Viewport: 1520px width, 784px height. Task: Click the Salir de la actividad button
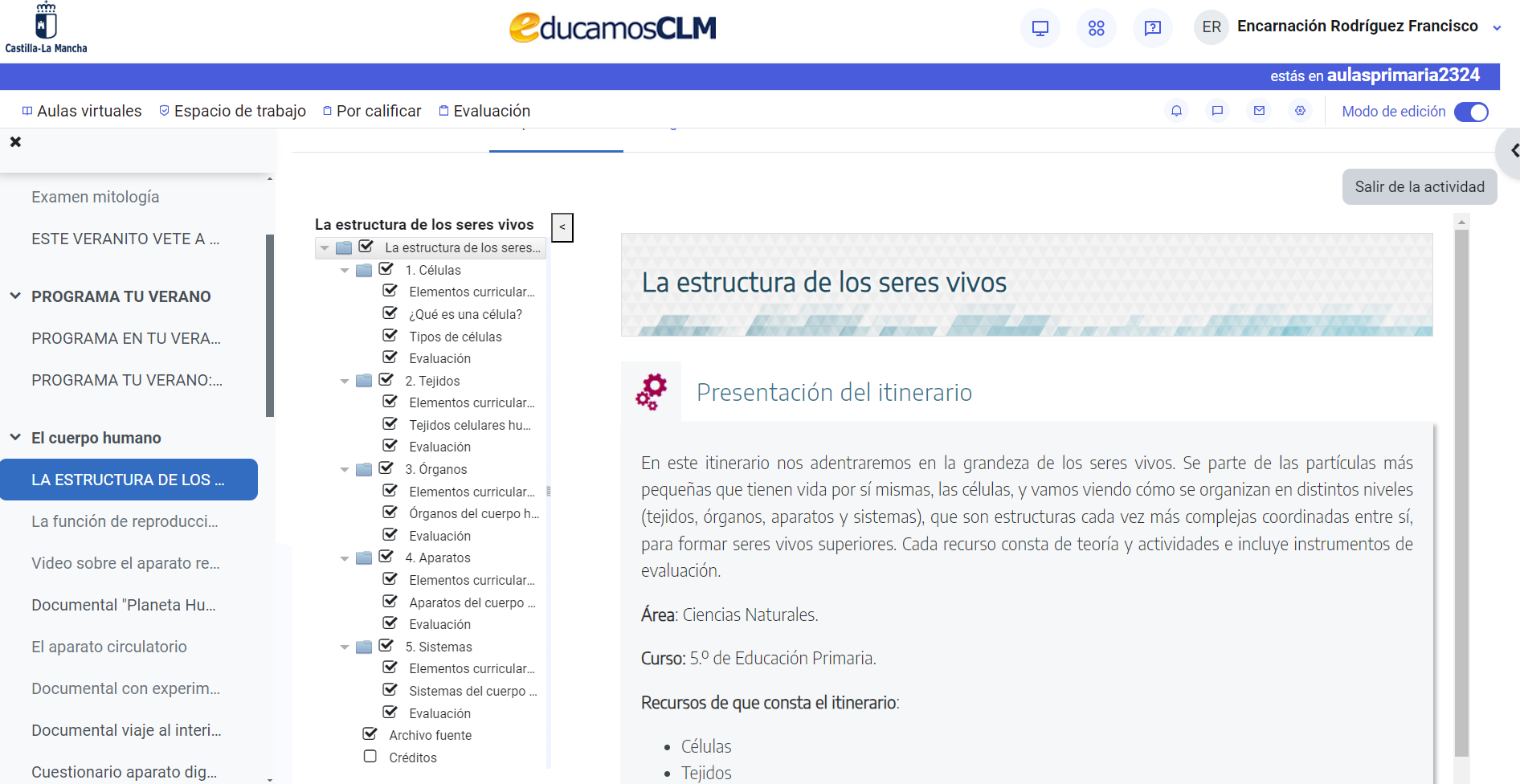pos(1419,186)
